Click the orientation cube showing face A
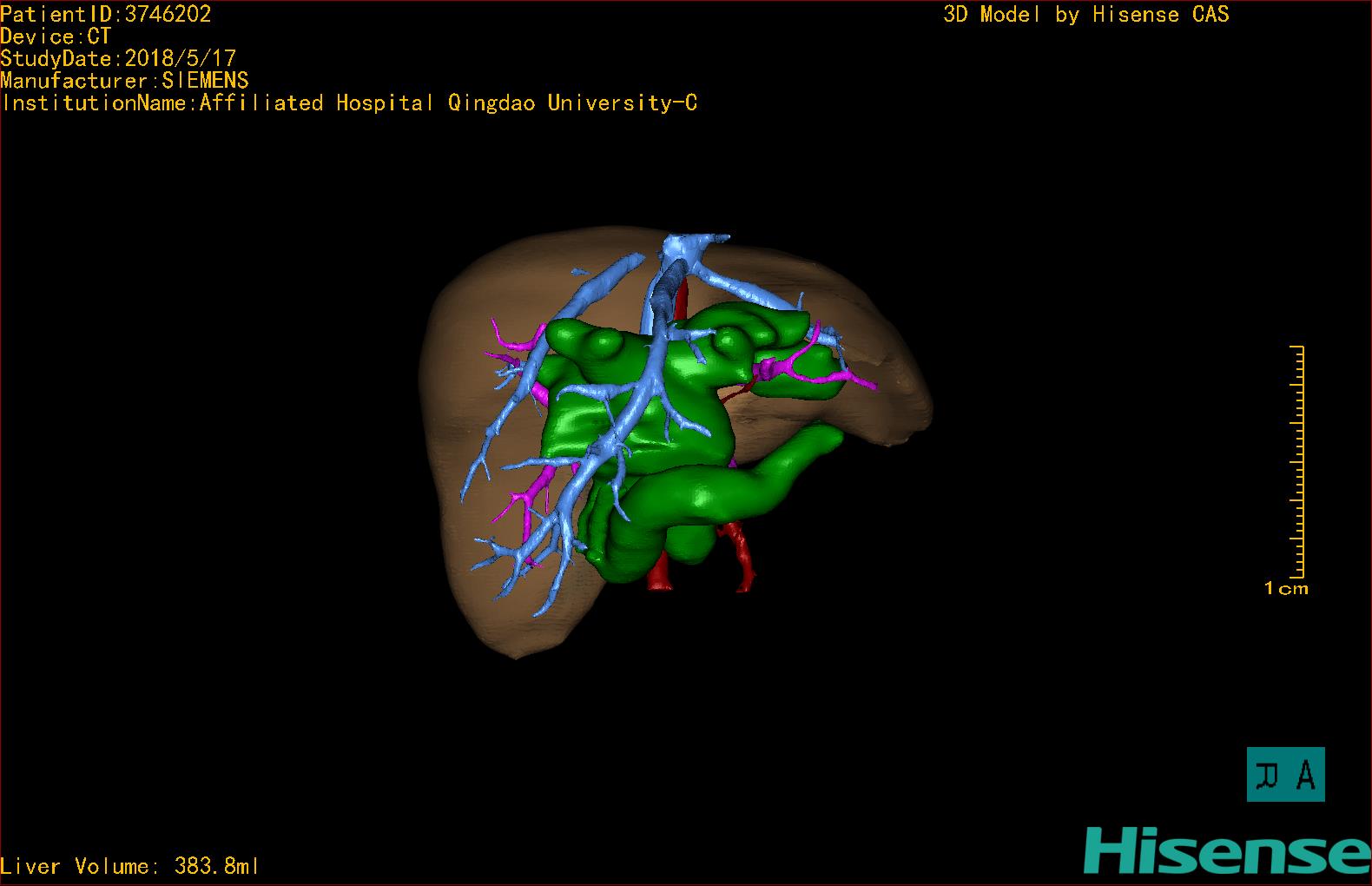Viewport: 1372px width, 886px height. pos(1285,774)
